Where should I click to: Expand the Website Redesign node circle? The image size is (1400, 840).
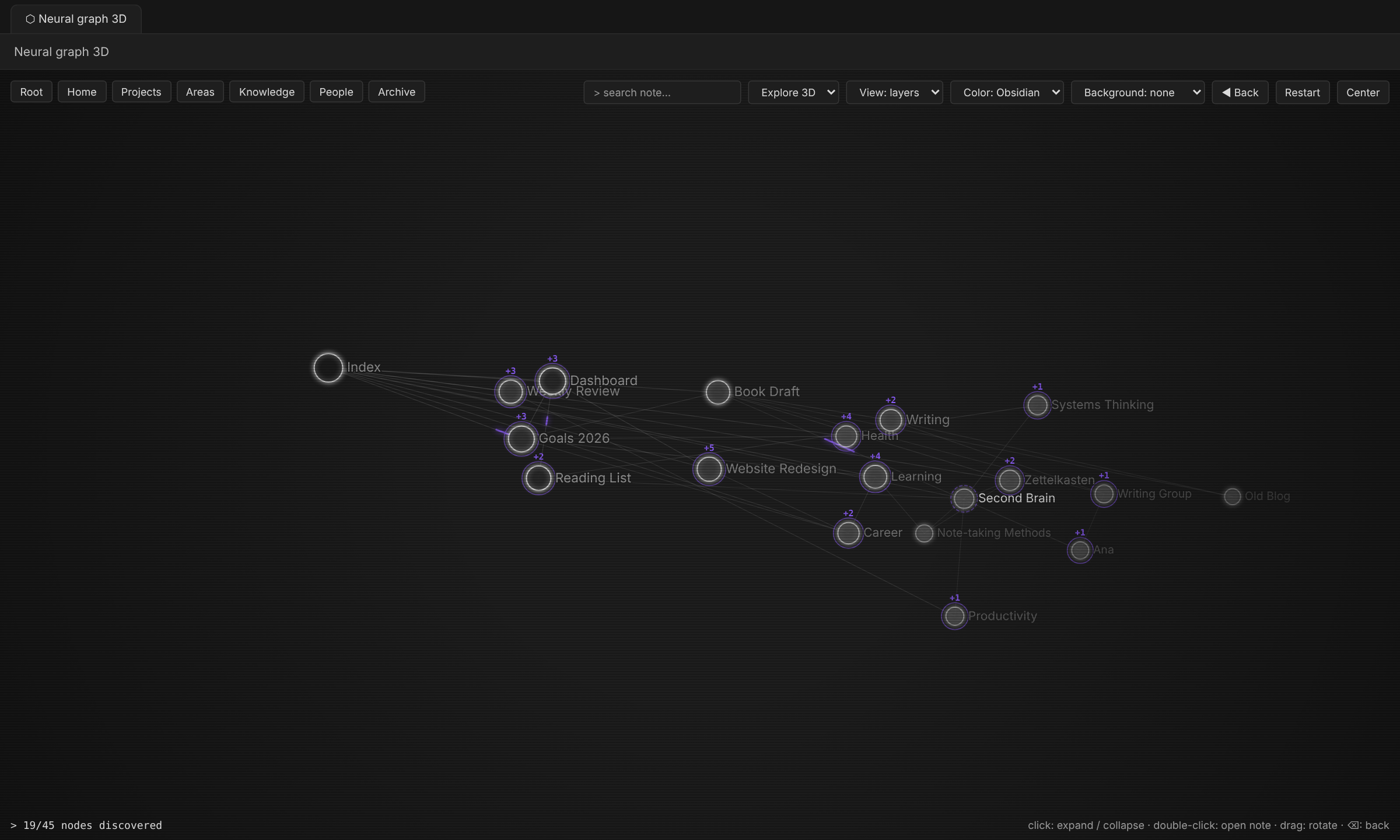tap(709, 469)
